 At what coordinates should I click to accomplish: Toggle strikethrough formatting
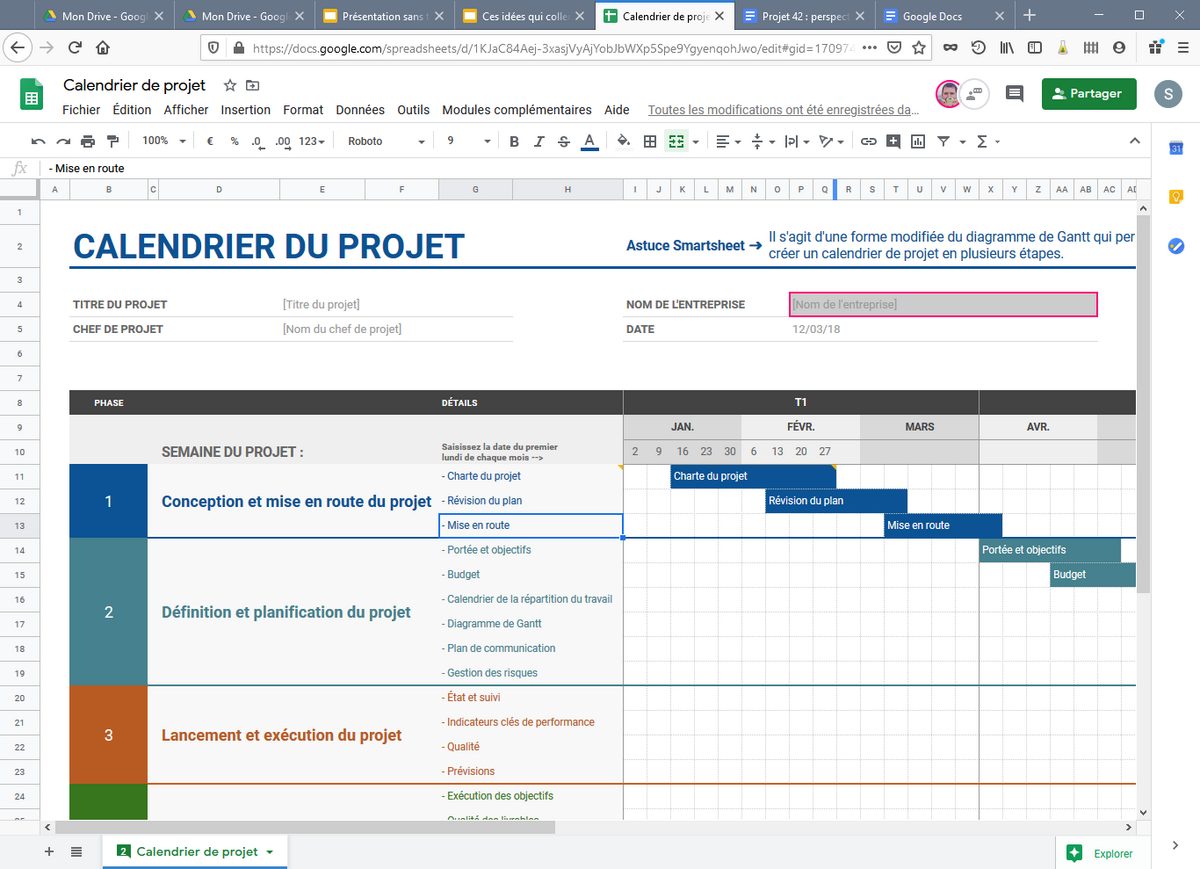click(564, 141)
